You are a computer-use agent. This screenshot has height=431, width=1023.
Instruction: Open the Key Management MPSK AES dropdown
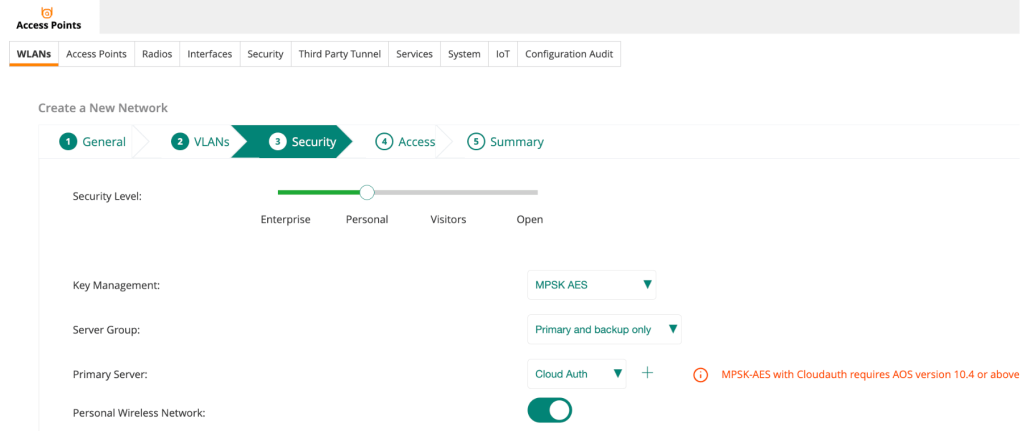click(x=591, y=285)
